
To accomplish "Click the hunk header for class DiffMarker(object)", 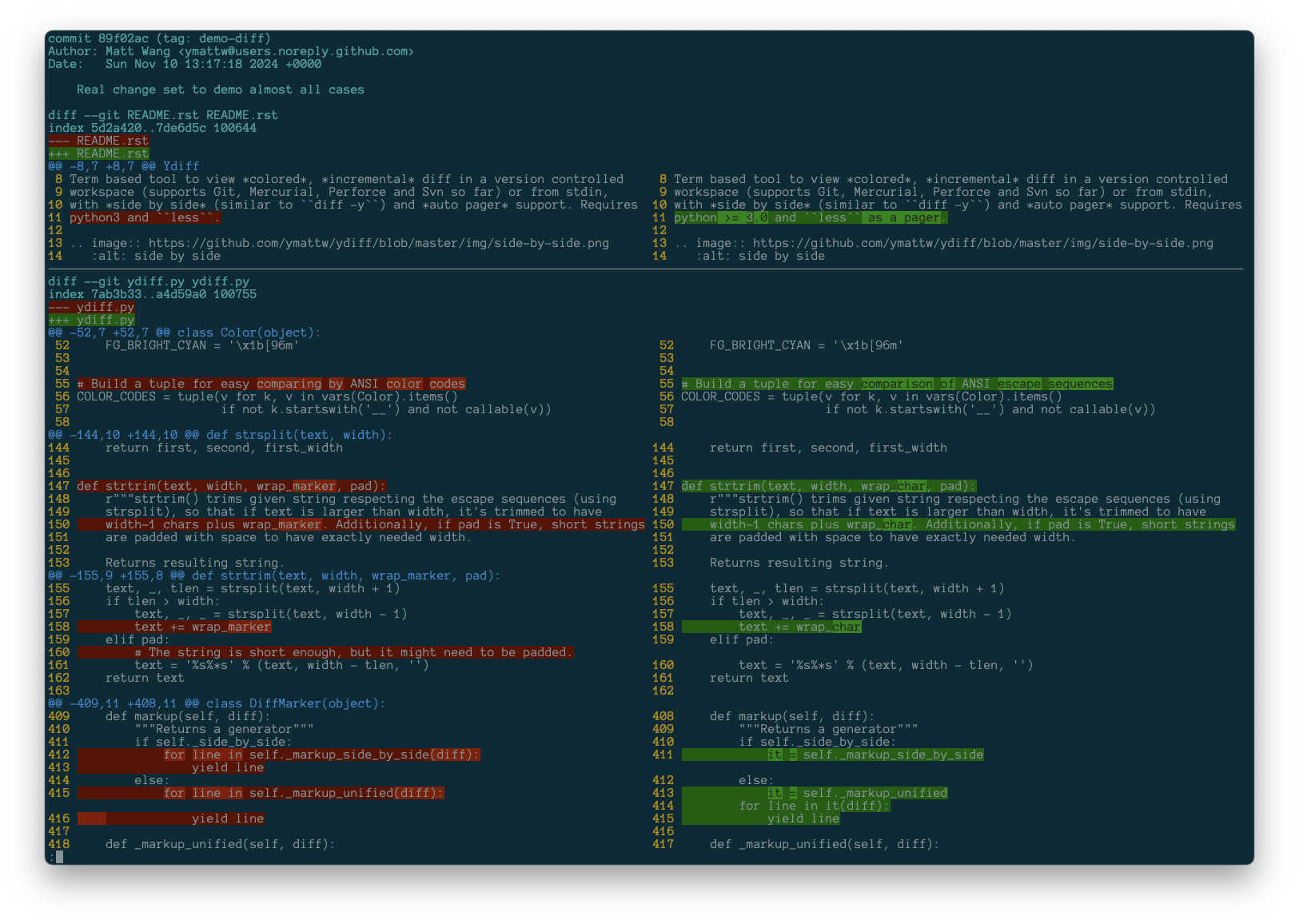I will pos(217,703).
